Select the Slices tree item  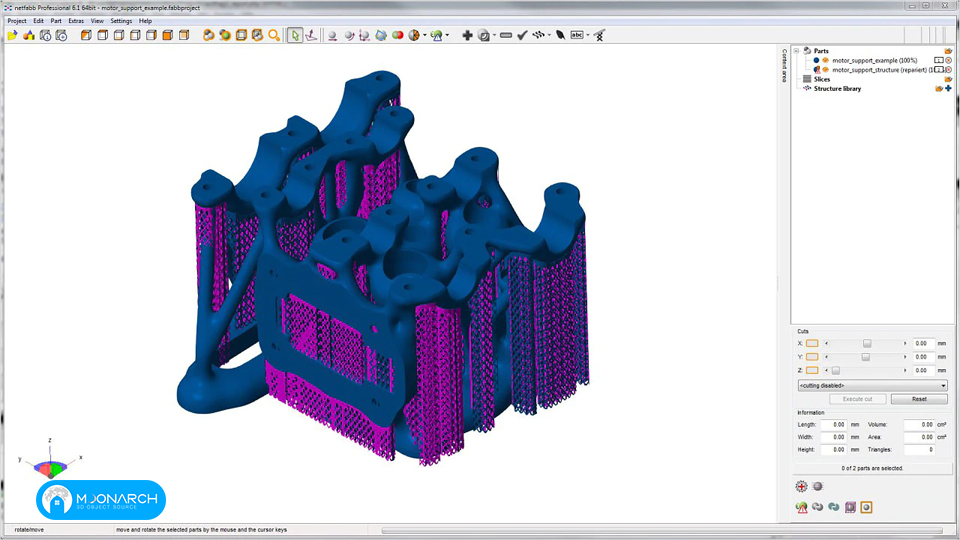pos(822,80)
